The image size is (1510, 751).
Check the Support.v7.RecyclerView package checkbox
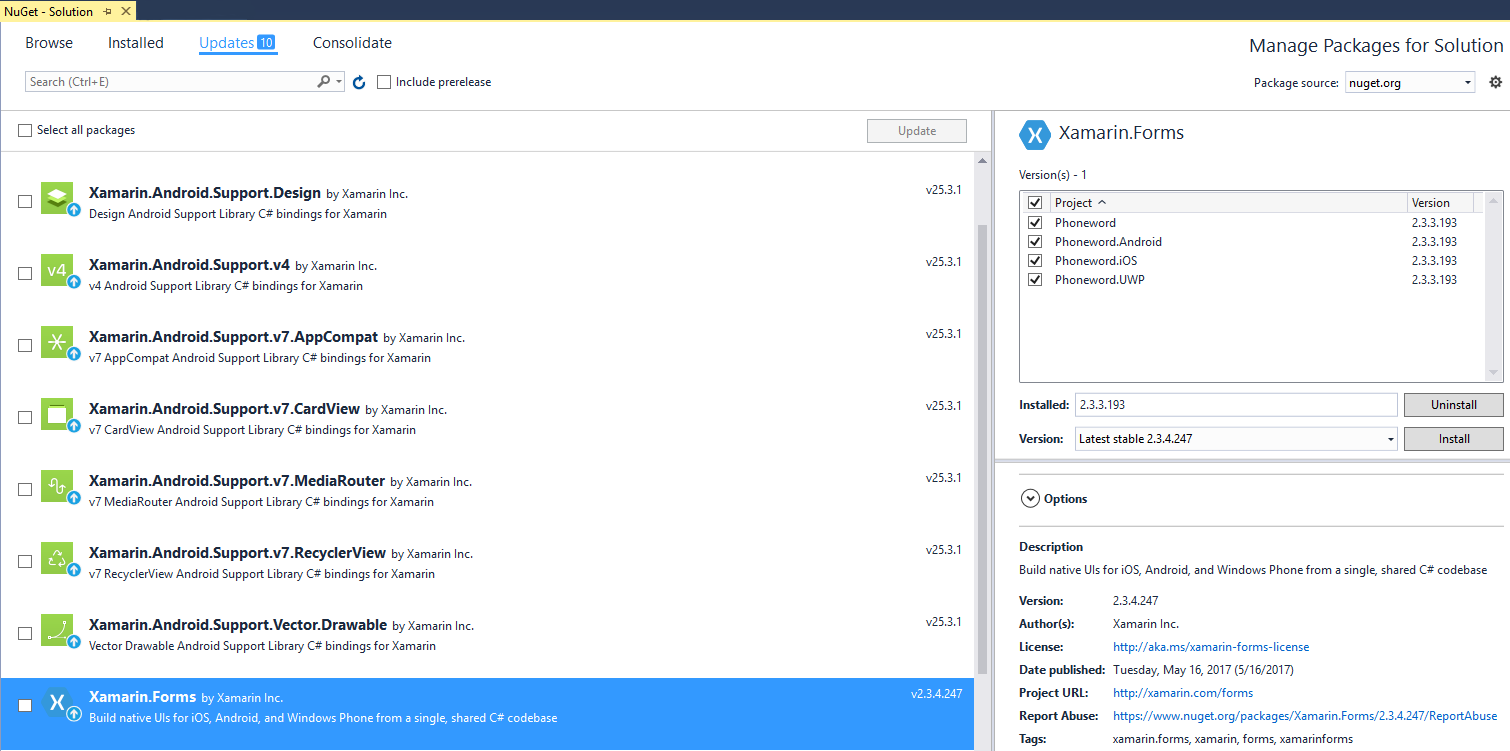(25, 561)
